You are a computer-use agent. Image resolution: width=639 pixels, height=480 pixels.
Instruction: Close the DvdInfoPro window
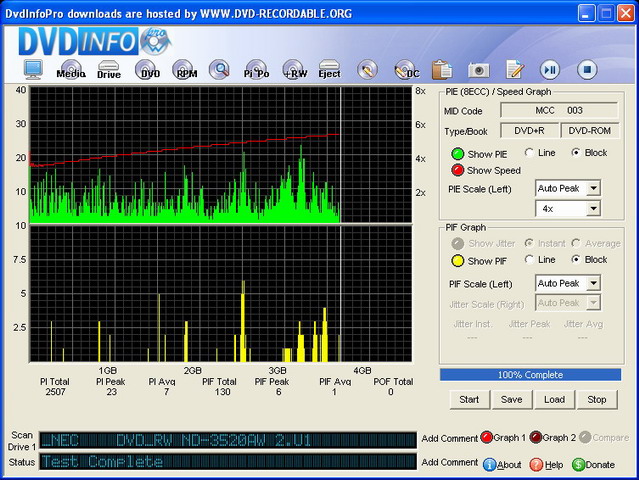click(626, 14)
